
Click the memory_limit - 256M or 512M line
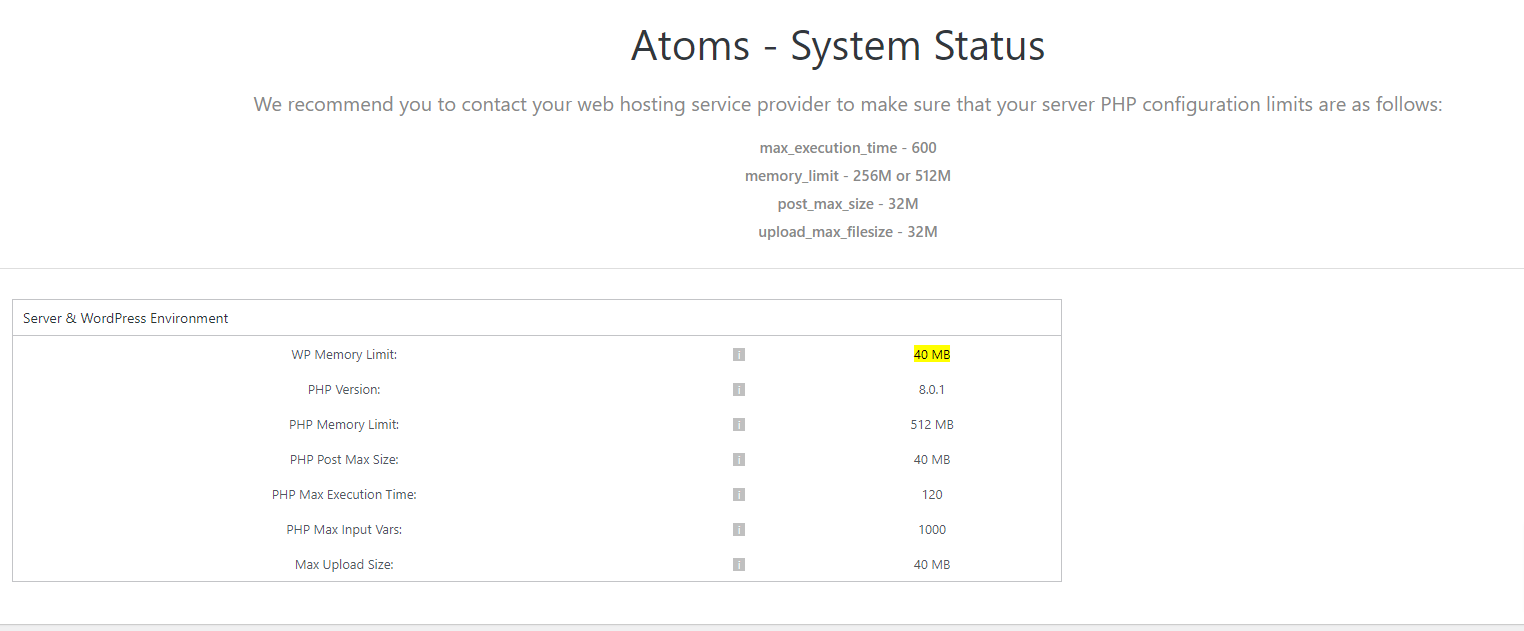coord(848,176)
